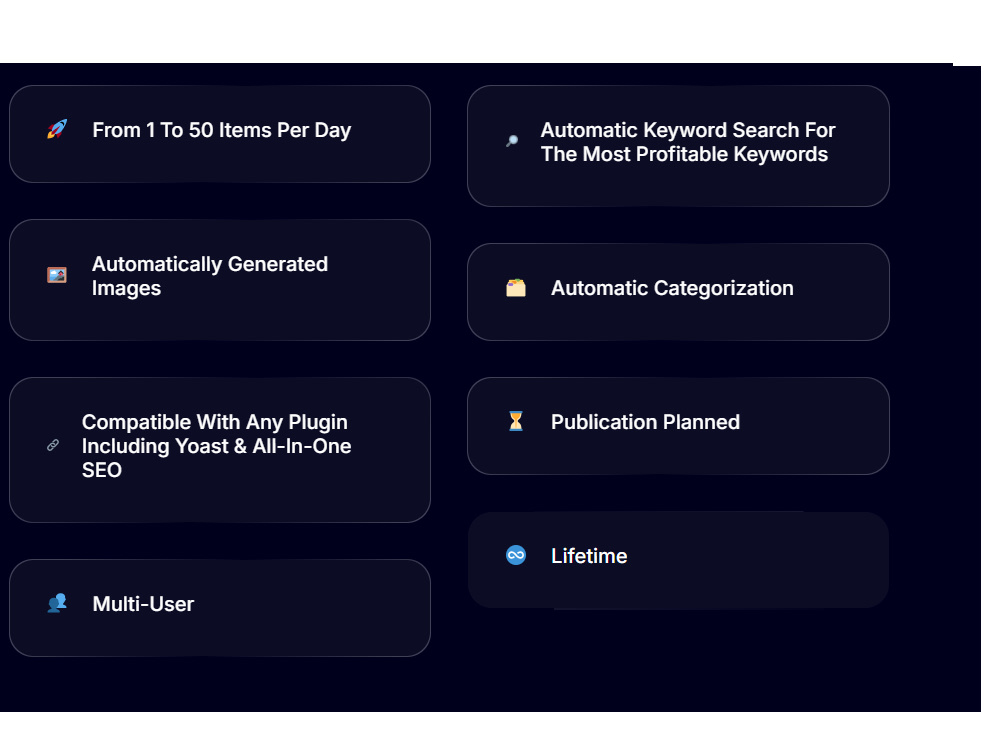Click the rocket icon

pyautogui.click(x=57, y=129)
